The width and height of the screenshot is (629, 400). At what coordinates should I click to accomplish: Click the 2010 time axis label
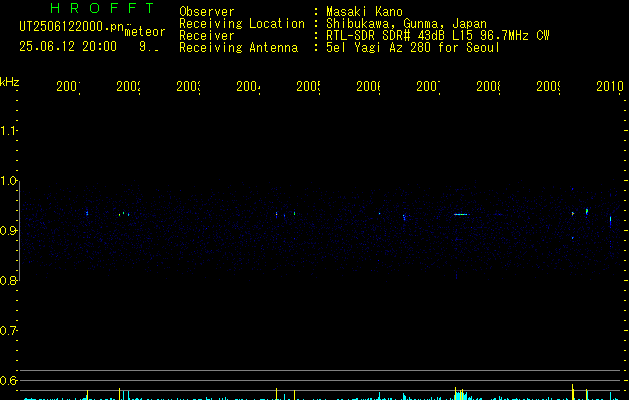610,86
